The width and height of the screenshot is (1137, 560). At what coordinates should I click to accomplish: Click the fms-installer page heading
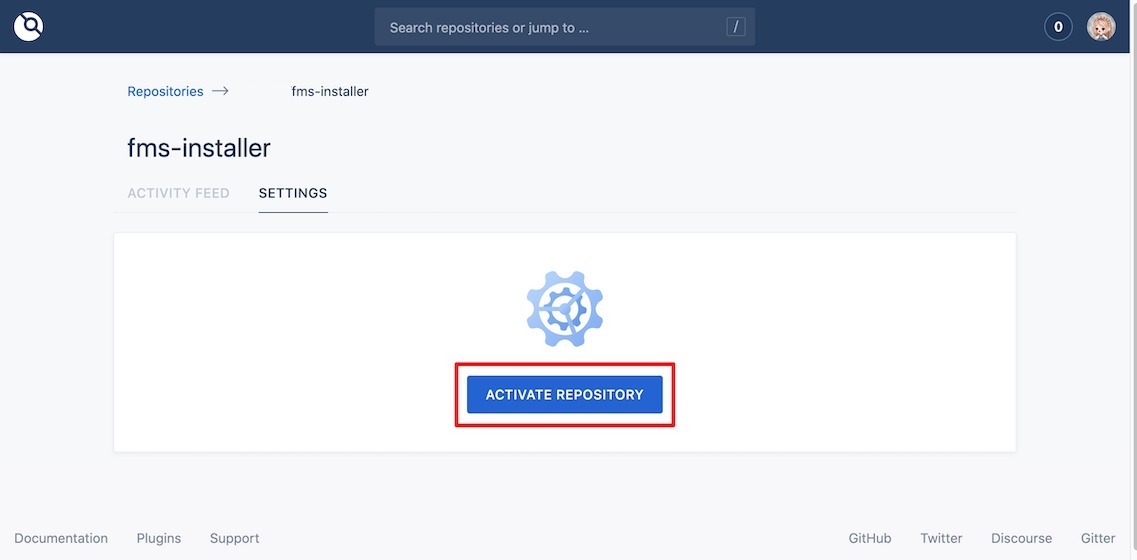click(199, 148)
